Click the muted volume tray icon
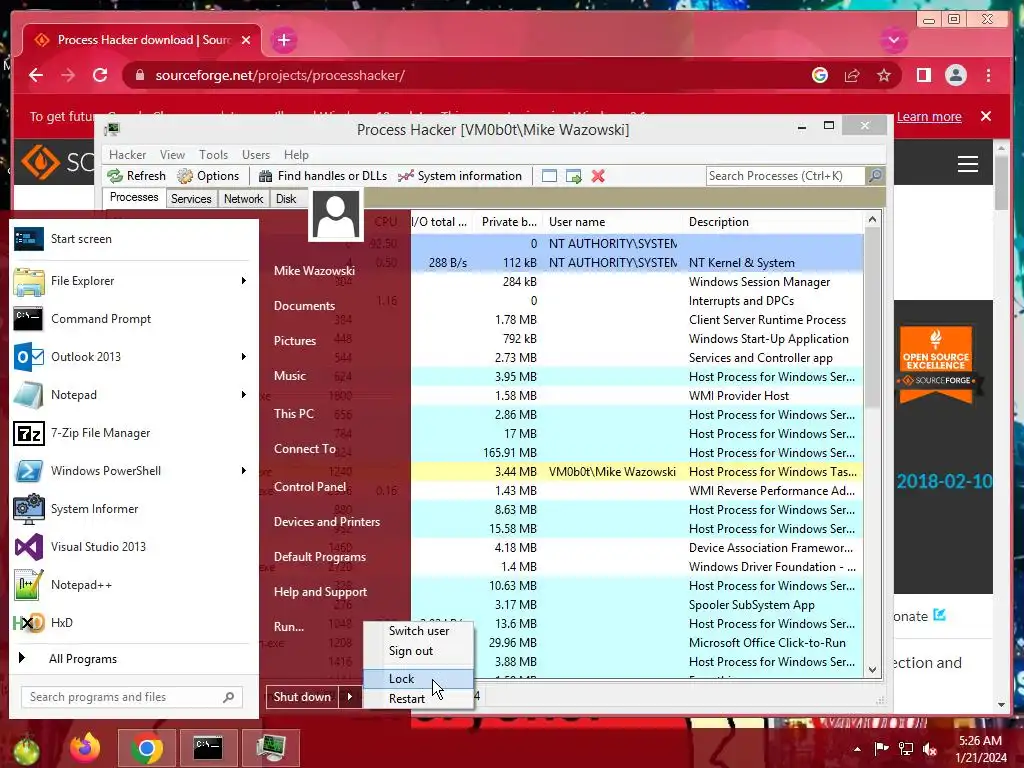Screen dimensions: 1024x768 tap(930, 748)
